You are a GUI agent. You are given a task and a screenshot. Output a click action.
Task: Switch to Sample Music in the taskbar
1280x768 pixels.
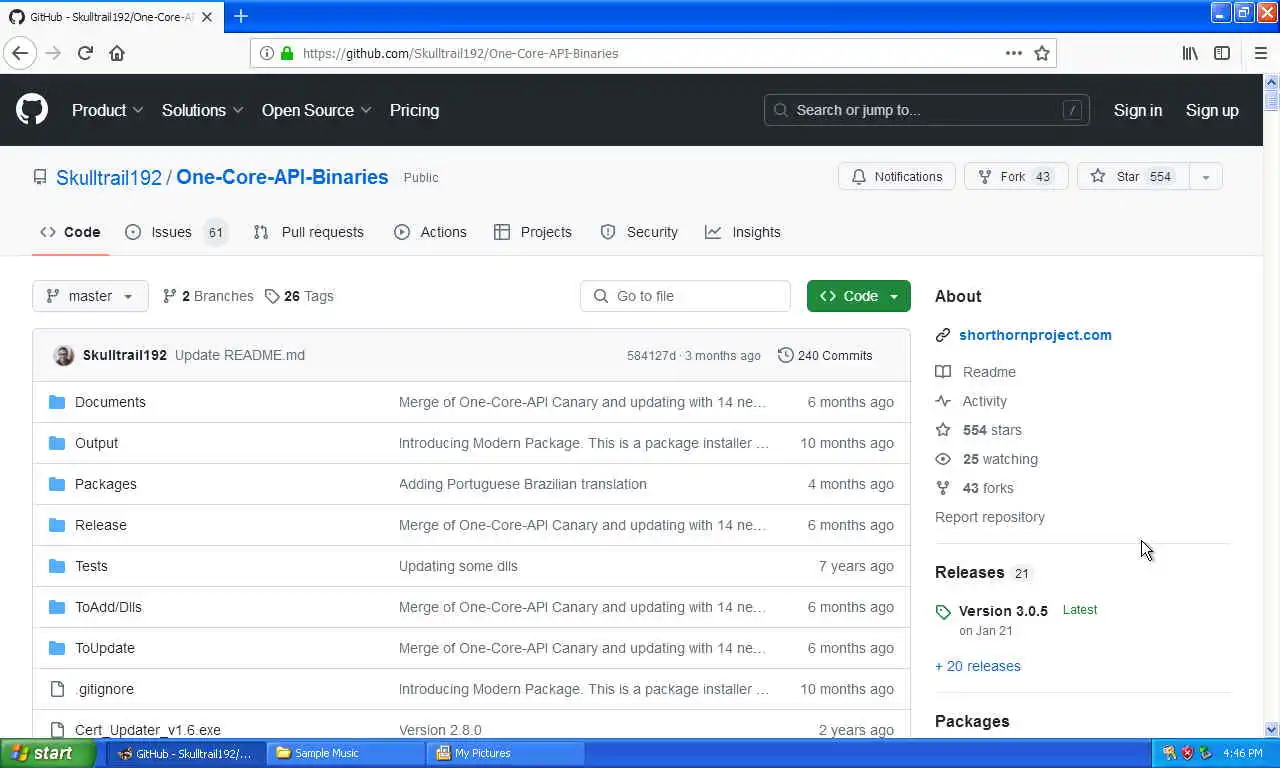[x=347, y=753]
